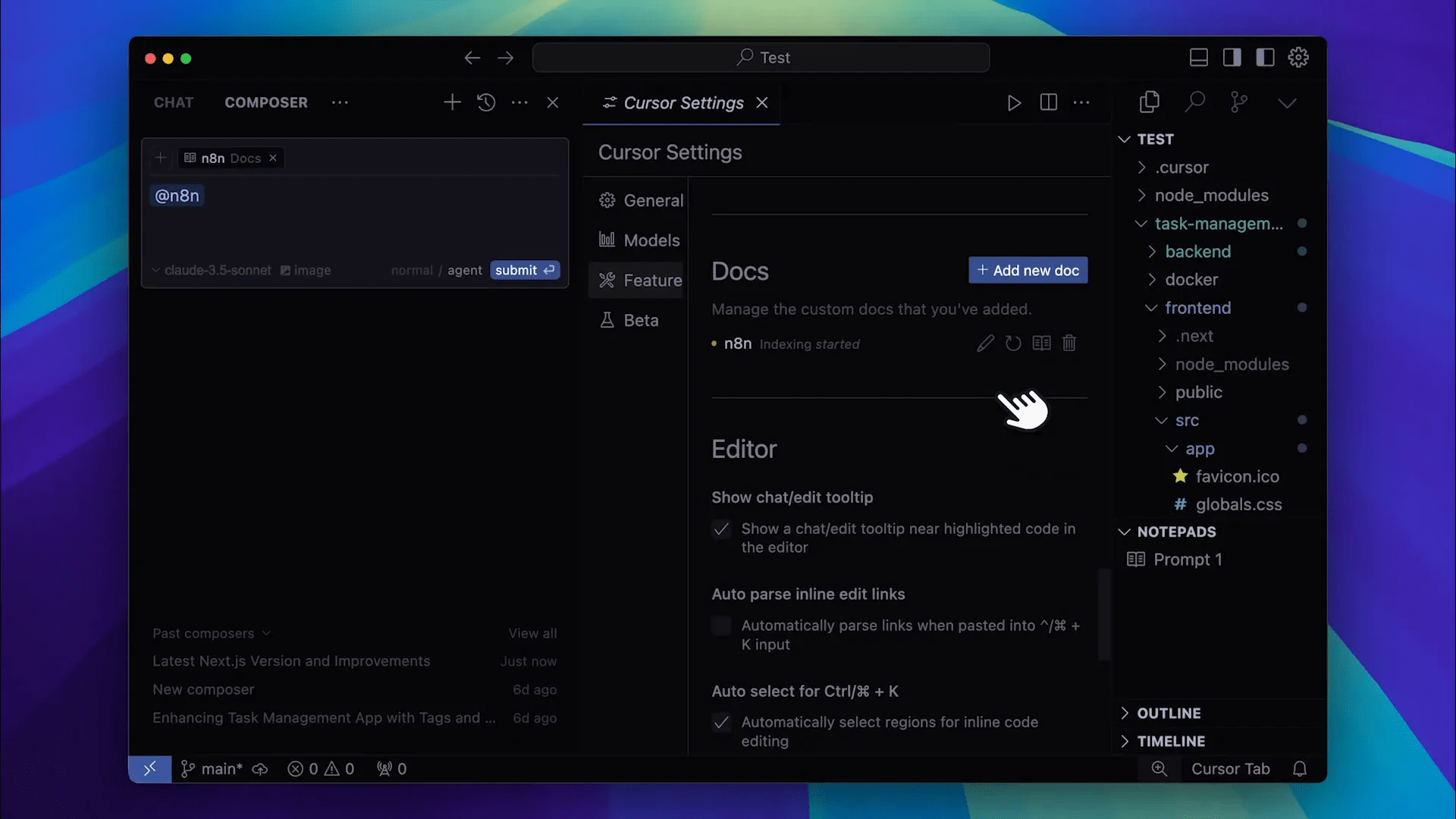Viewport: 1456px width, 819px height.
Task: Click the zoom magnifier in status bar
Action: click(x=1159, y=769)
